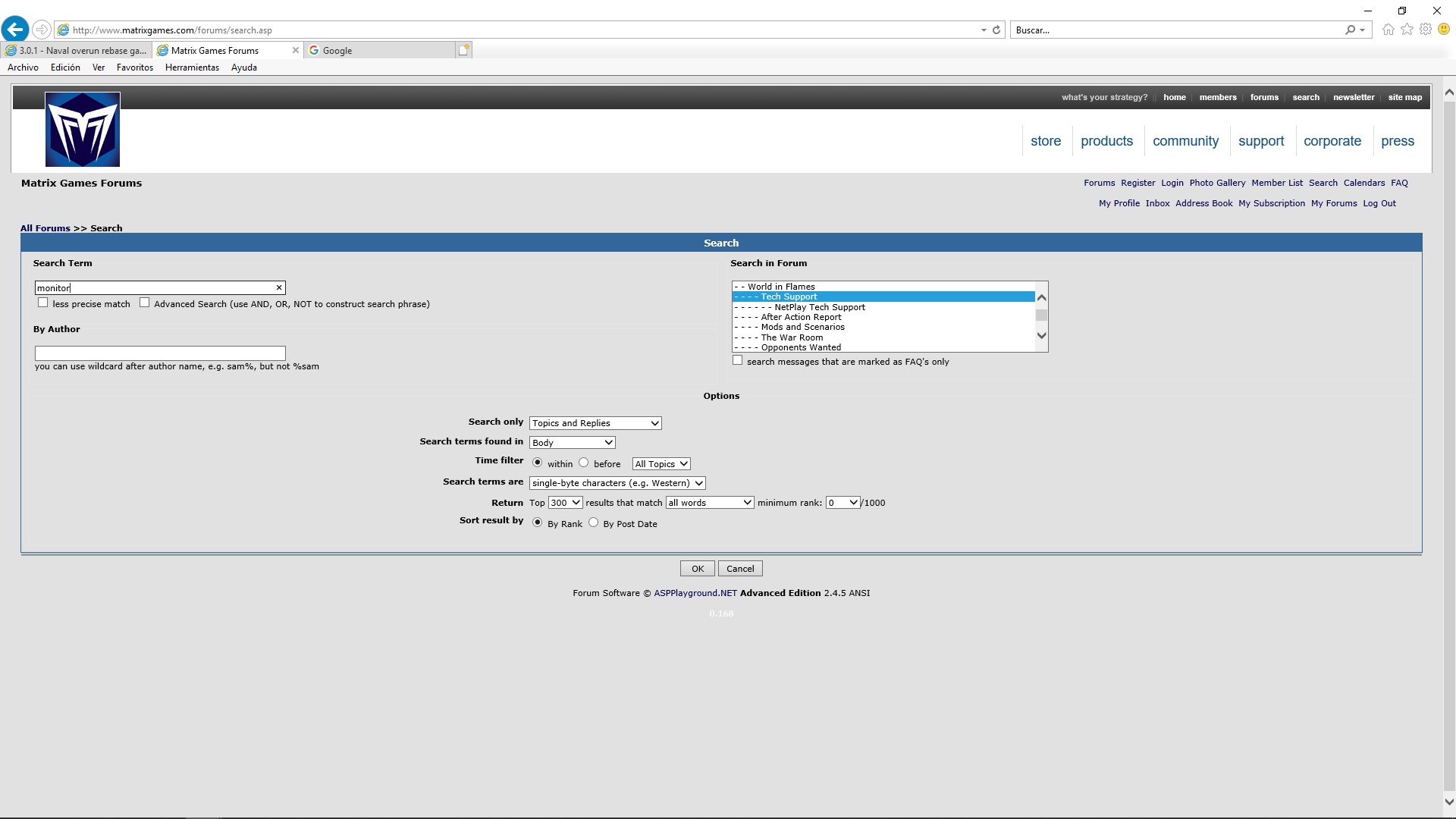
Task: Enable the less precise match checkbox
Action: coord(43,303)
